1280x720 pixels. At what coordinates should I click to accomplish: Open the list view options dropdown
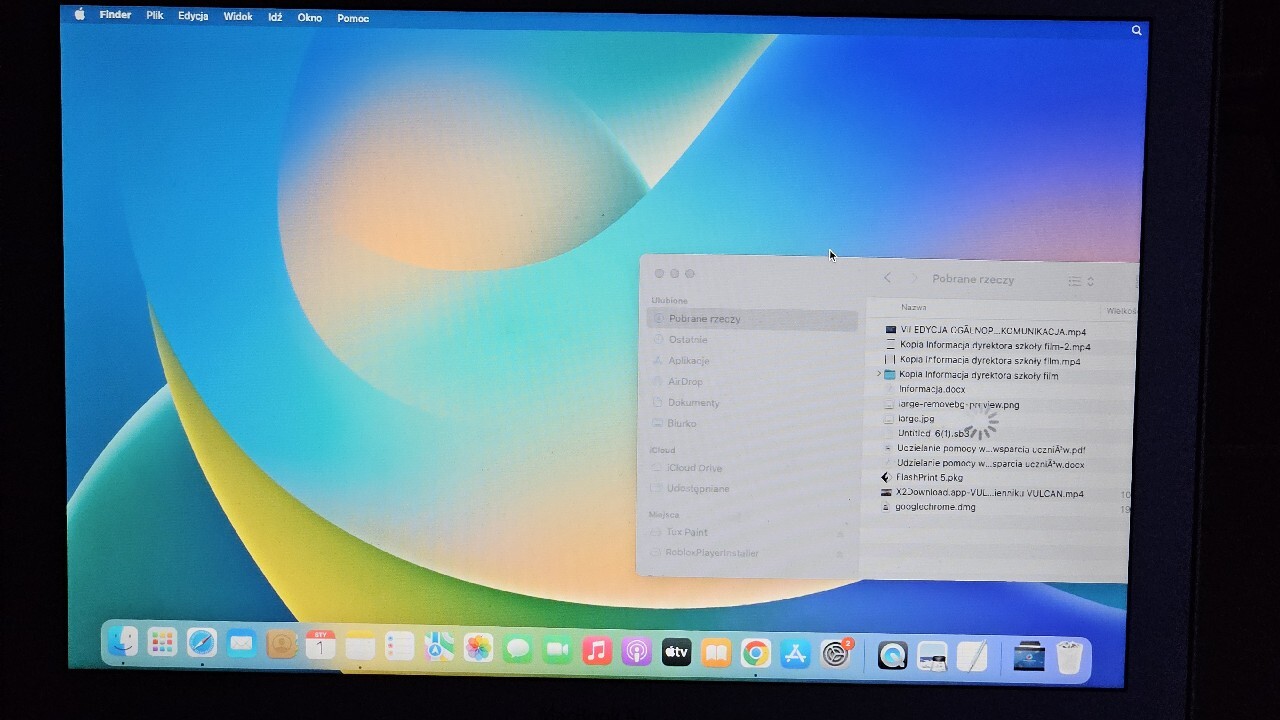pos(1080,282)
